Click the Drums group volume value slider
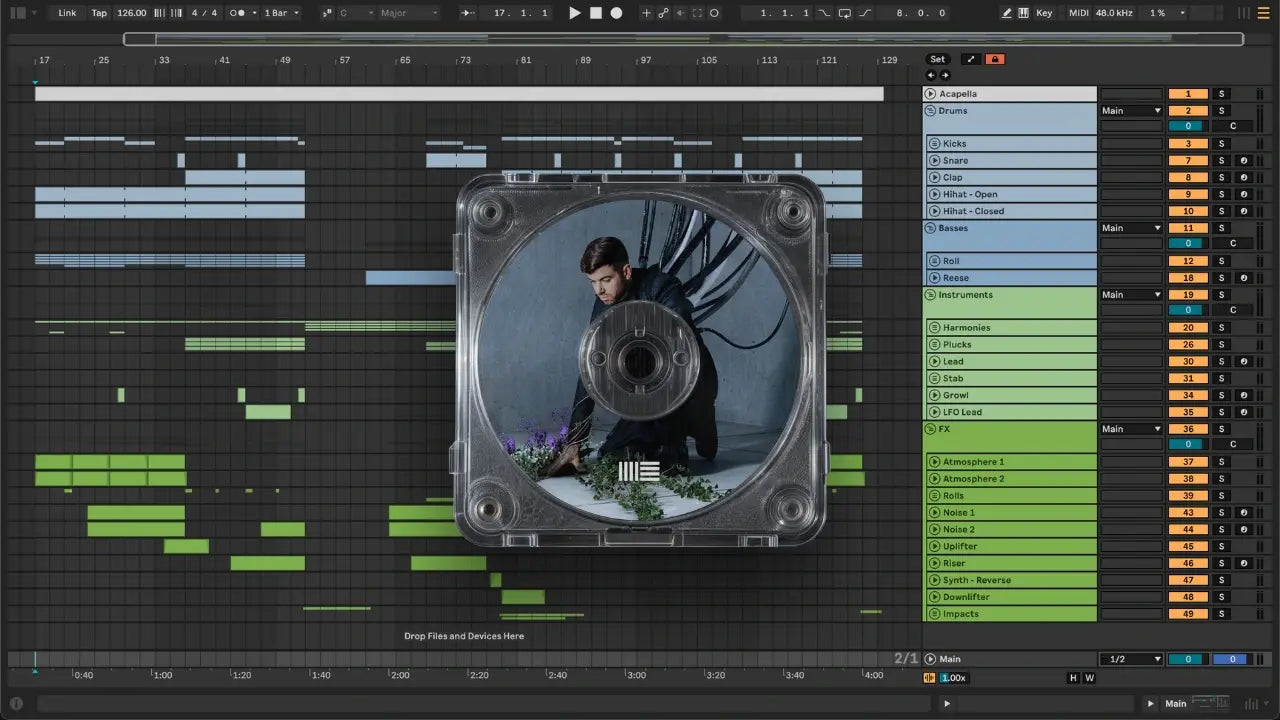1280x720 pixels. tap(1188, 127)
